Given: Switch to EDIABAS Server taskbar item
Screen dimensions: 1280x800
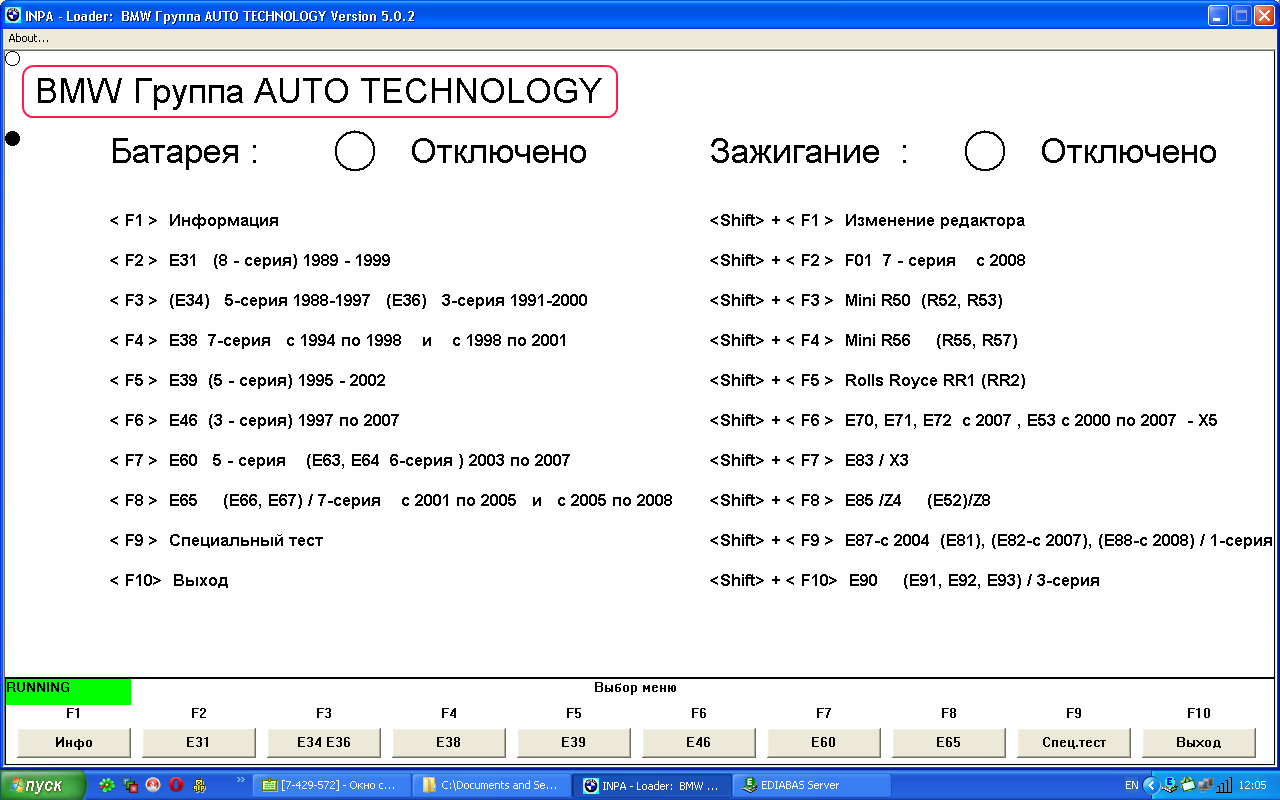Looking at the screenshot, I should pos(812,785).
